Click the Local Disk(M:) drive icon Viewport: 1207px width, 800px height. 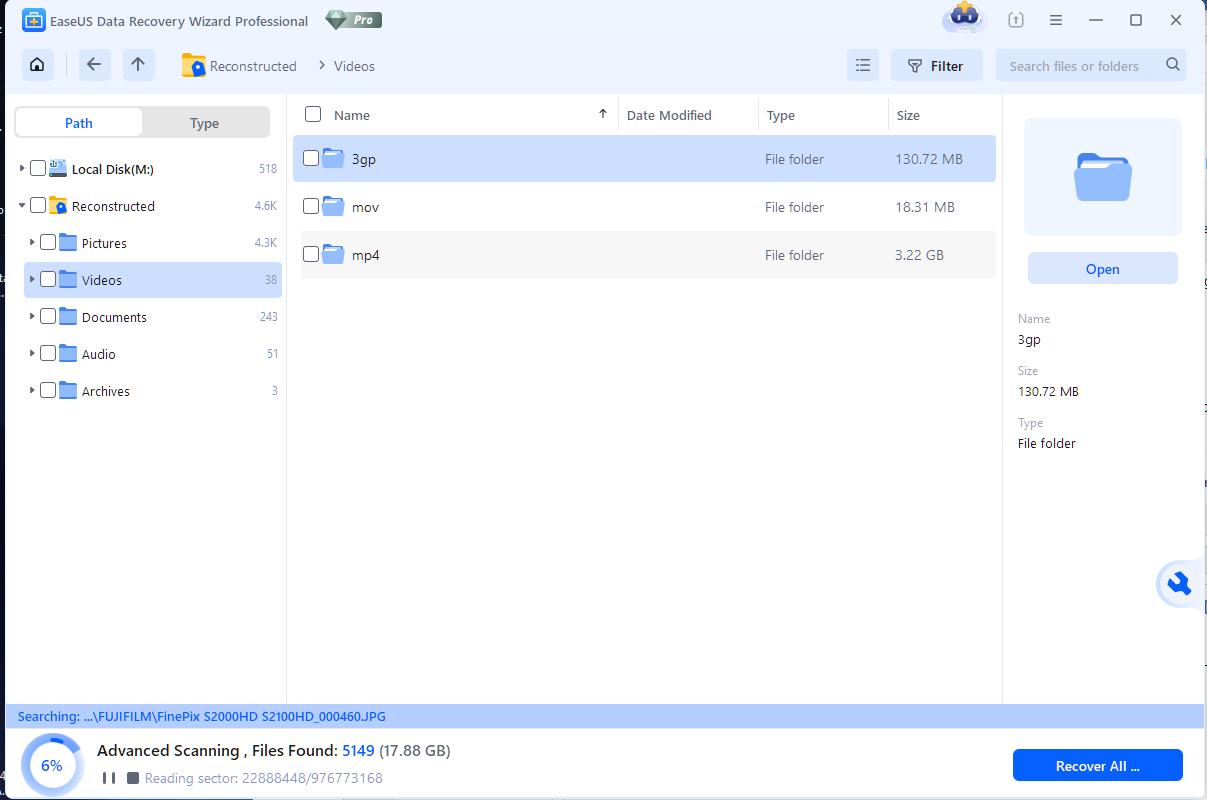(58, 169)
